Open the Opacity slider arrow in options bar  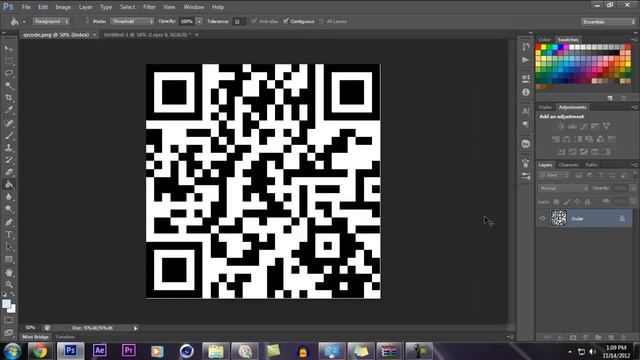coord(199,21)
